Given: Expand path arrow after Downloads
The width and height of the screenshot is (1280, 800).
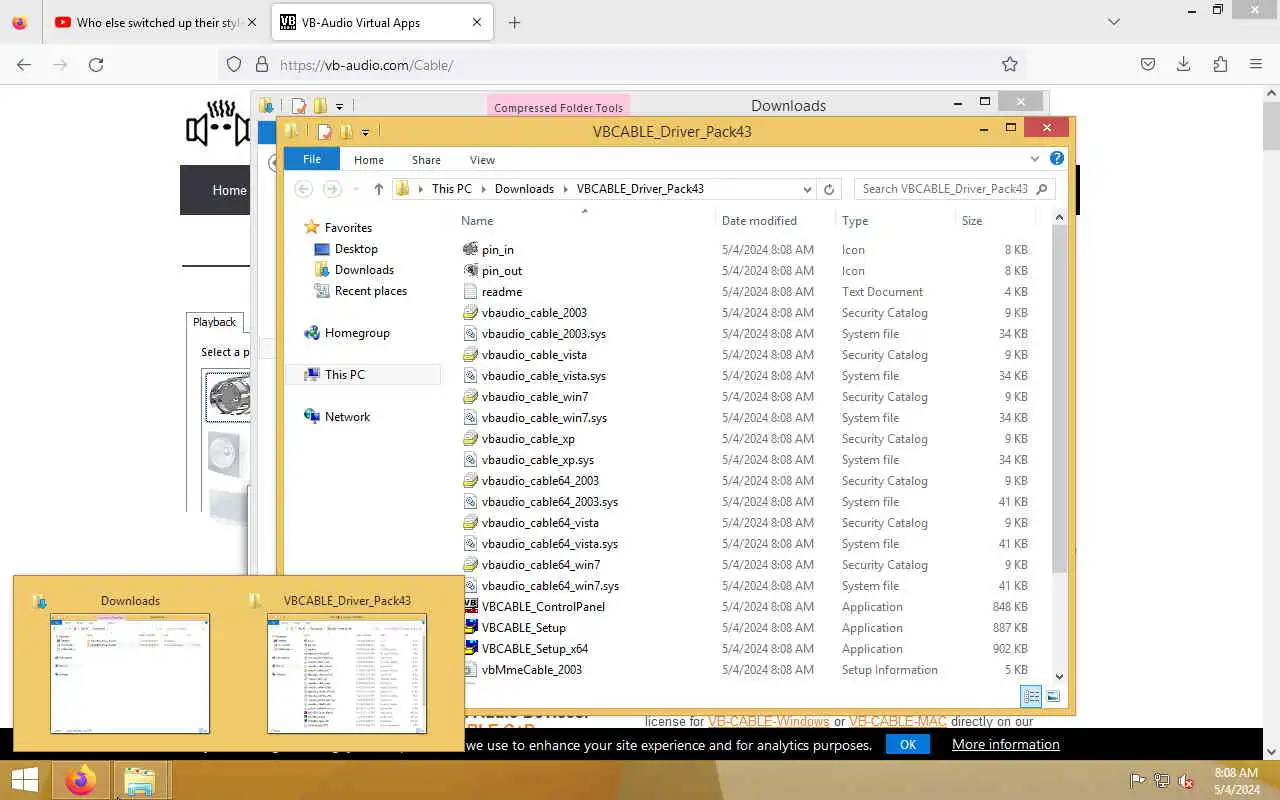Looking at the screenshot, I should point(565,189).
